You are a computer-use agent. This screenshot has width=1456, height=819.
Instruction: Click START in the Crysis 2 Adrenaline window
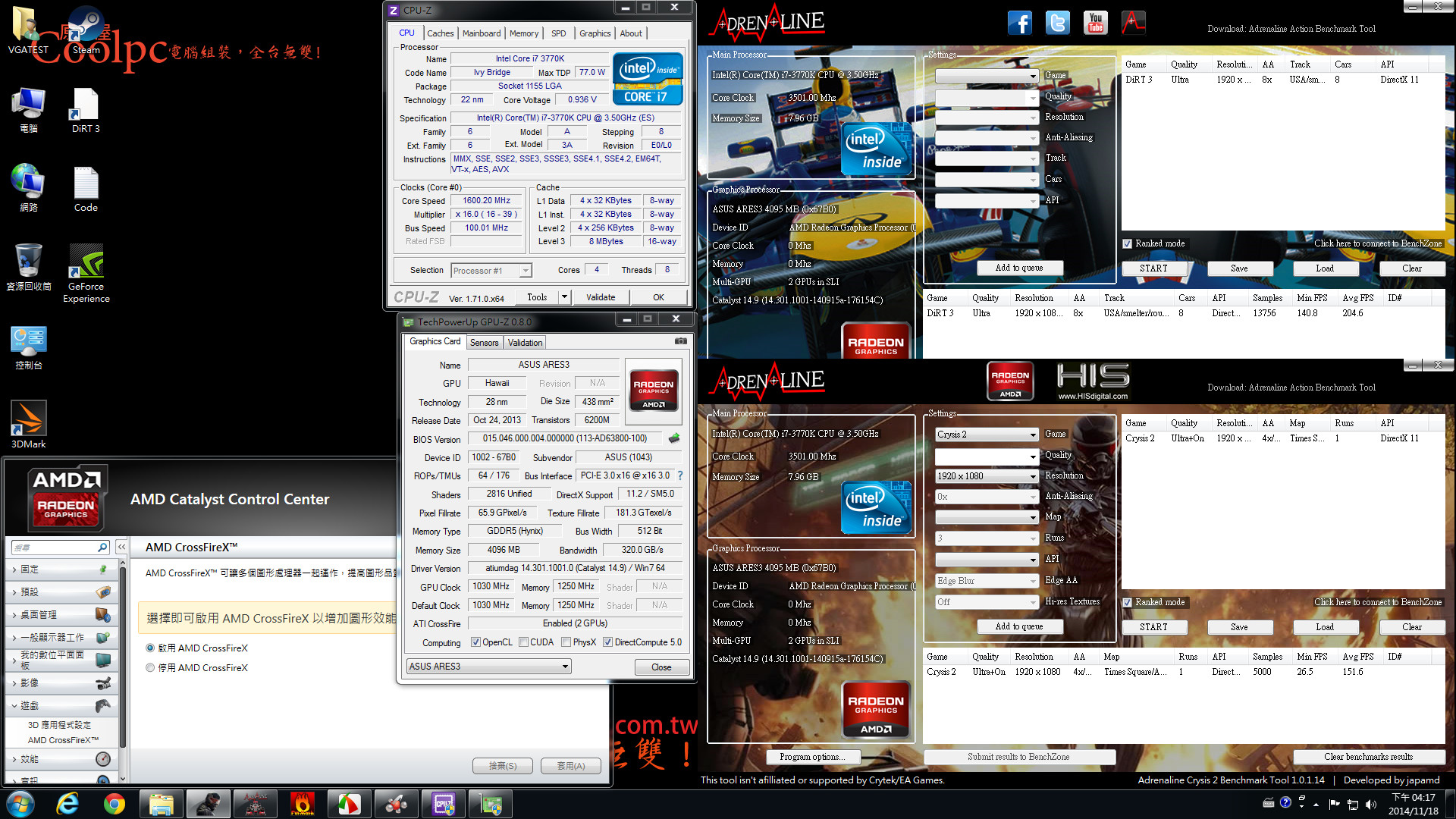tap(1153, 627)
